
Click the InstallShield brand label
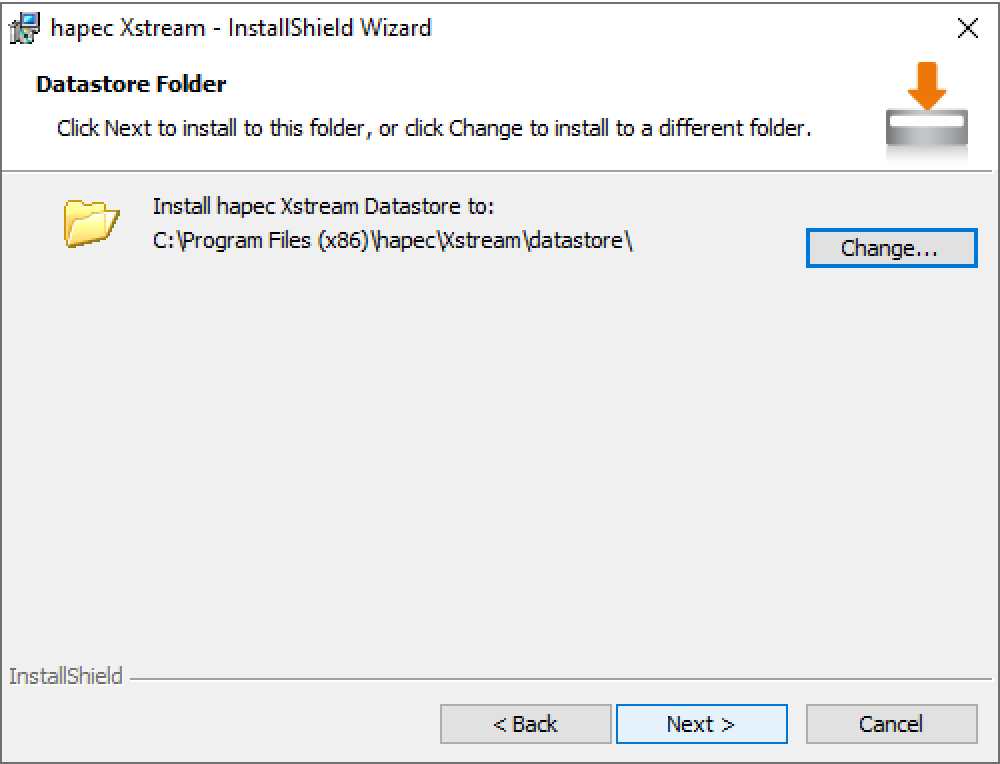65,677
